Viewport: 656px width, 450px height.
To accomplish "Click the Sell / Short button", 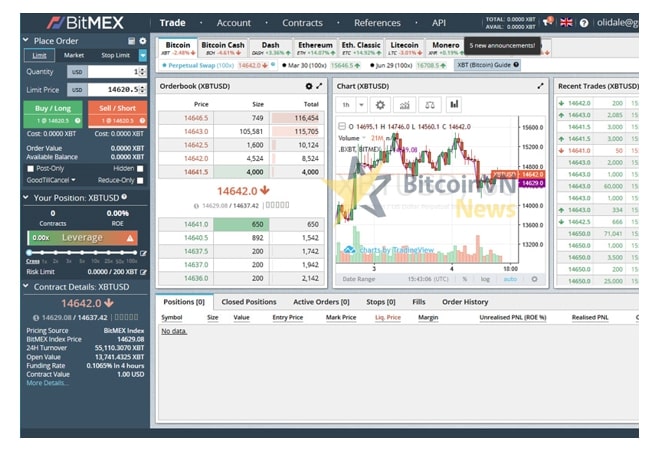I will pyautogui.click(x=118, y=114).
